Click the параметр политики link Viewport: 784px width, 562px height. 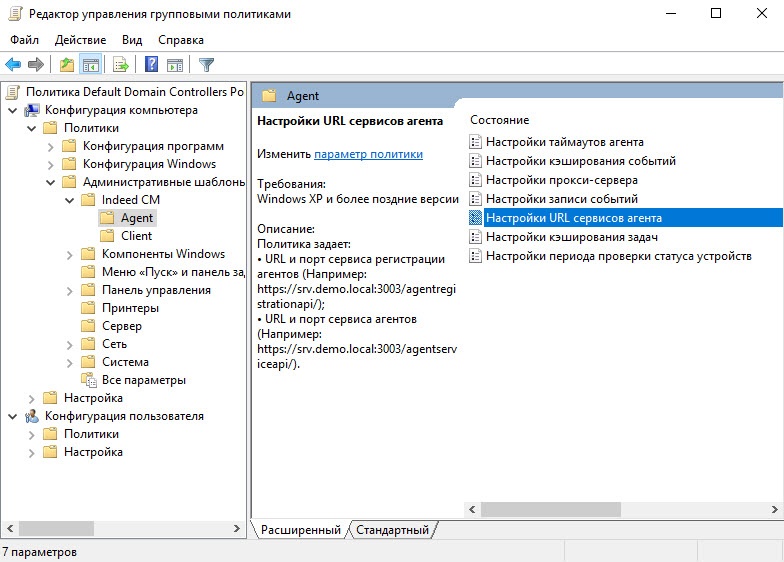368,154
